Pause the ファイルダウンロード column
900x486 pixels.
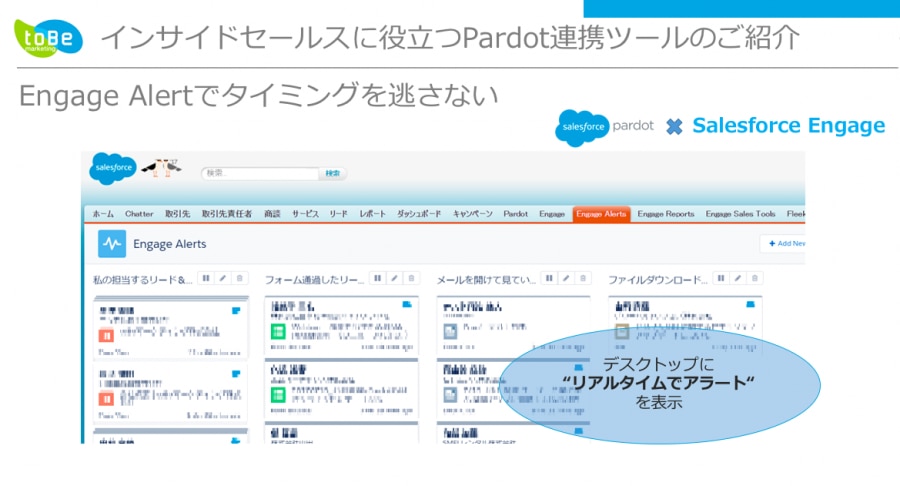tap(720, 279)
